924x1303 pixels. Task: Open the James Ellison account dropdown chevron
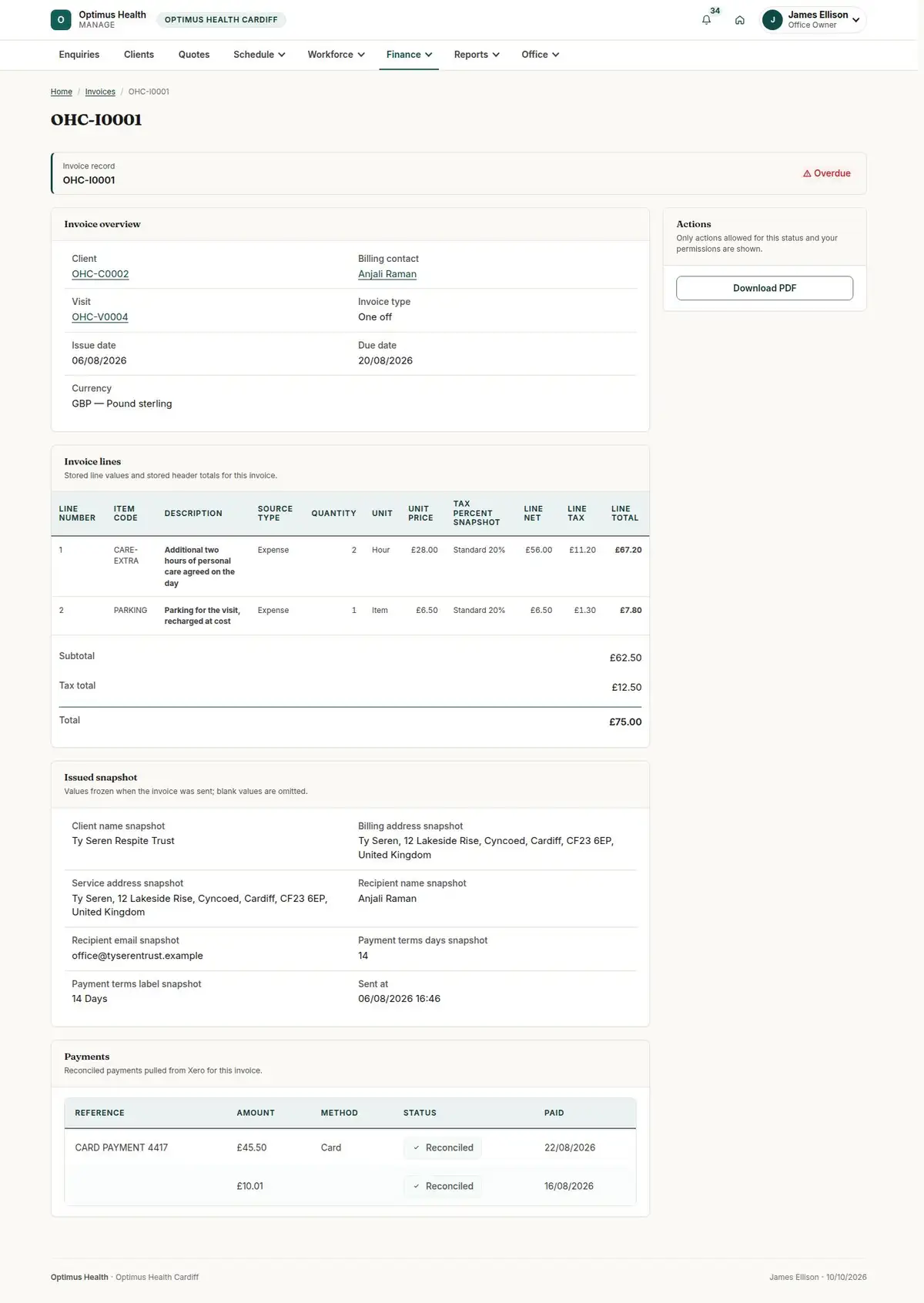click(855, 20)
